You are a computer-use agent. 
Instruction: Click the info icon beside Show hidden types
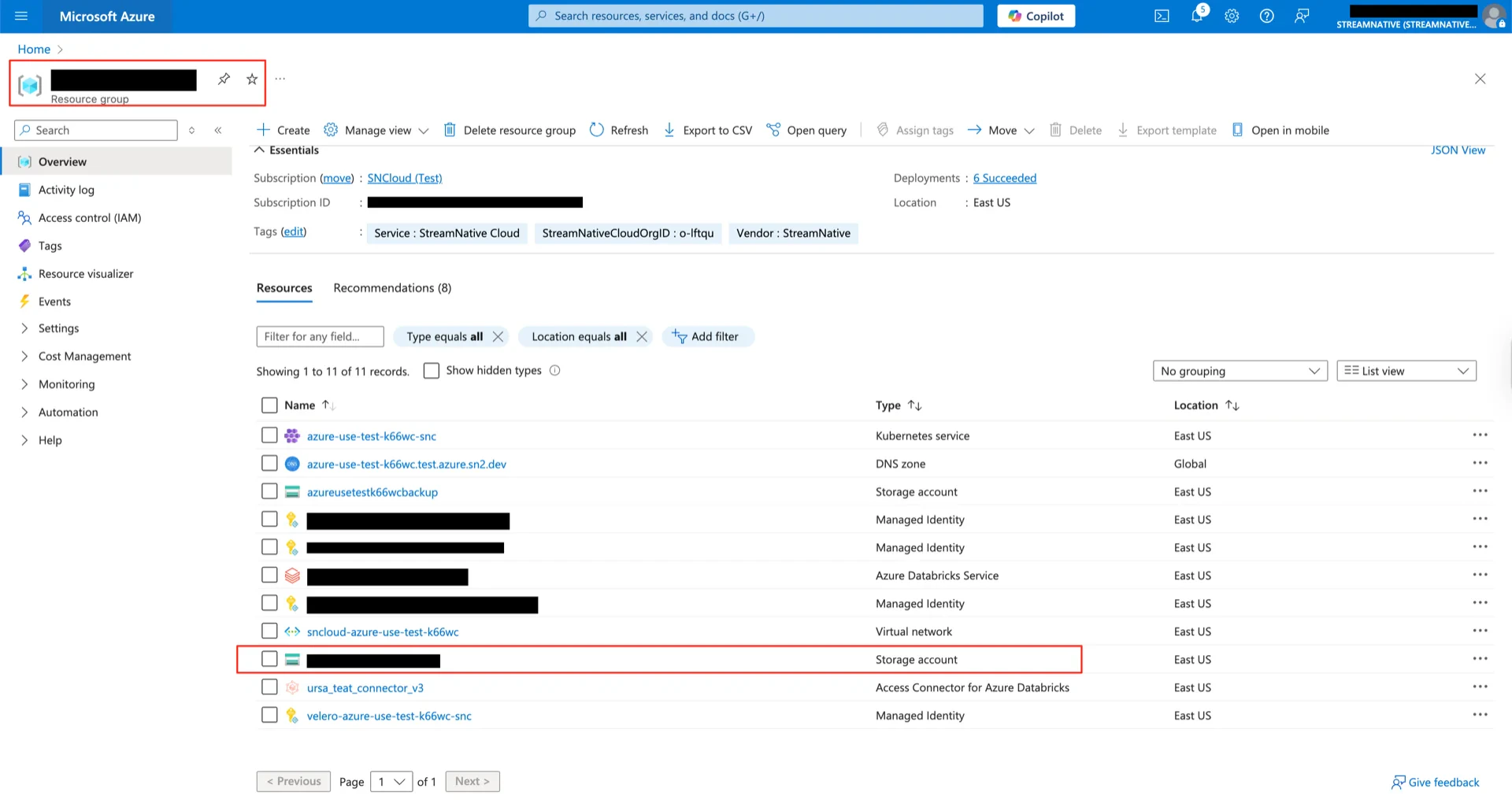pyautogui.click(x=555, y=371)
